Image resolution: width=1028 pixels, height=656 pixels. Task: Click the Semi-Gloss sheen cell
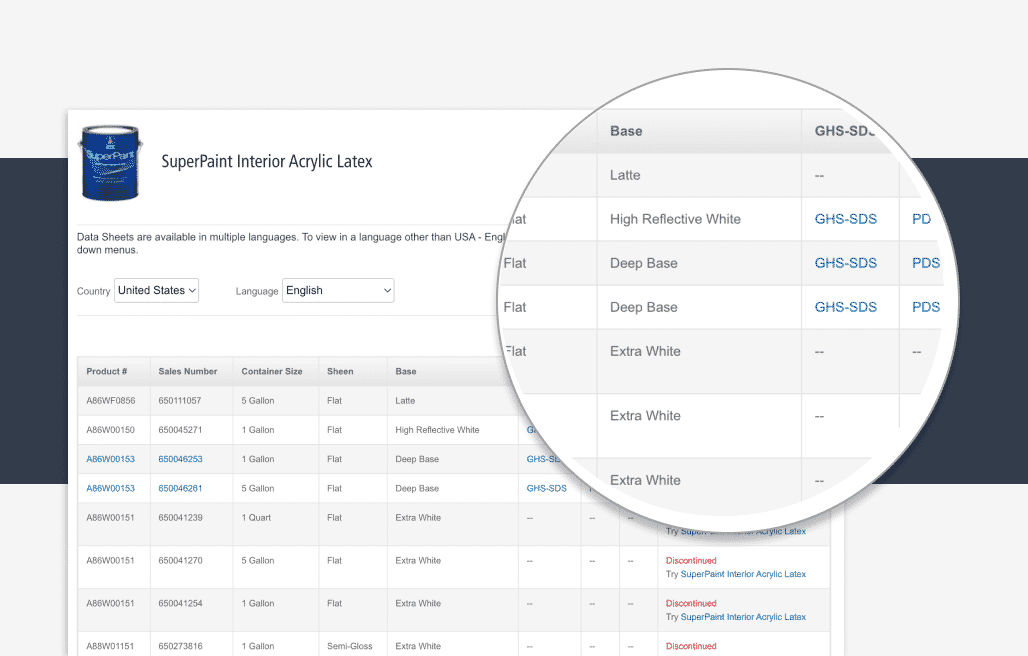(x=349, y=646)
